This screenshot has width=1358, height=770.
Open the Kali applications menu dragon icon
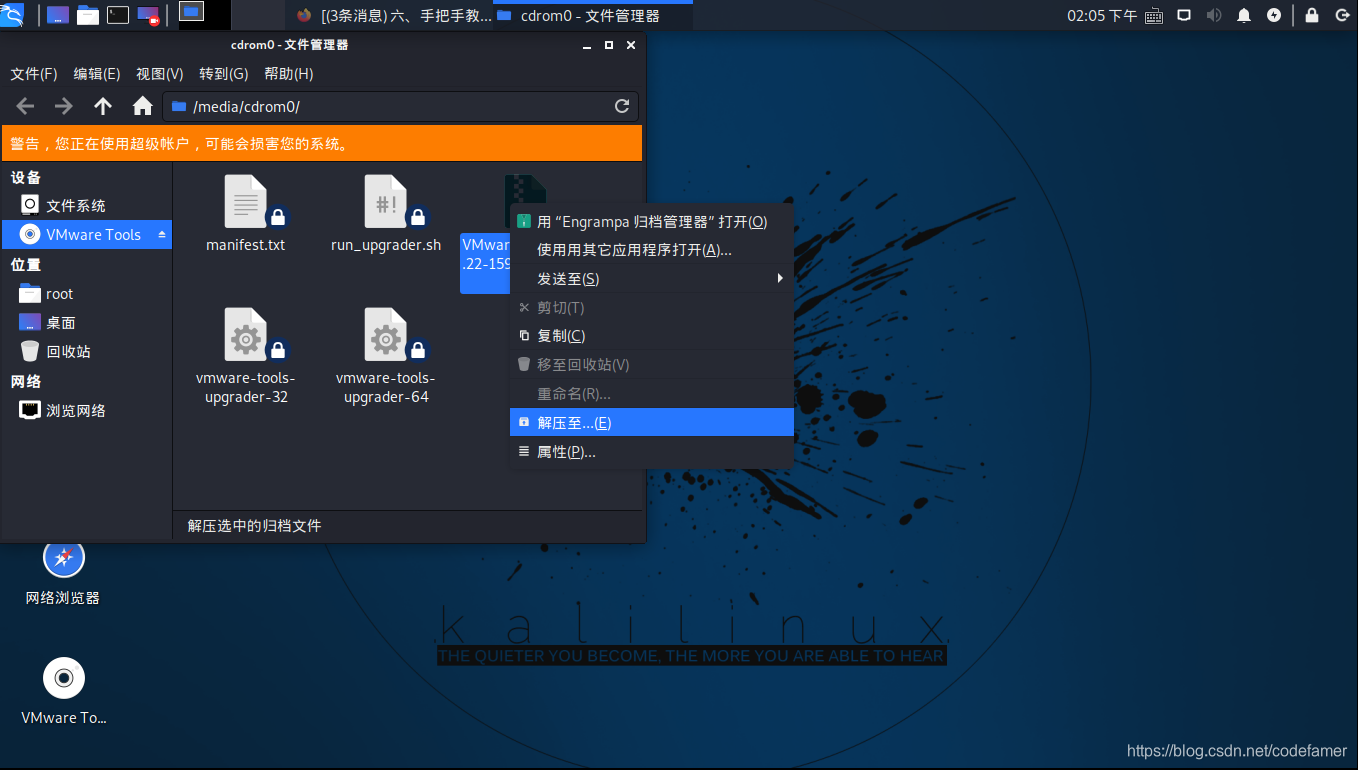coord(14,15)
